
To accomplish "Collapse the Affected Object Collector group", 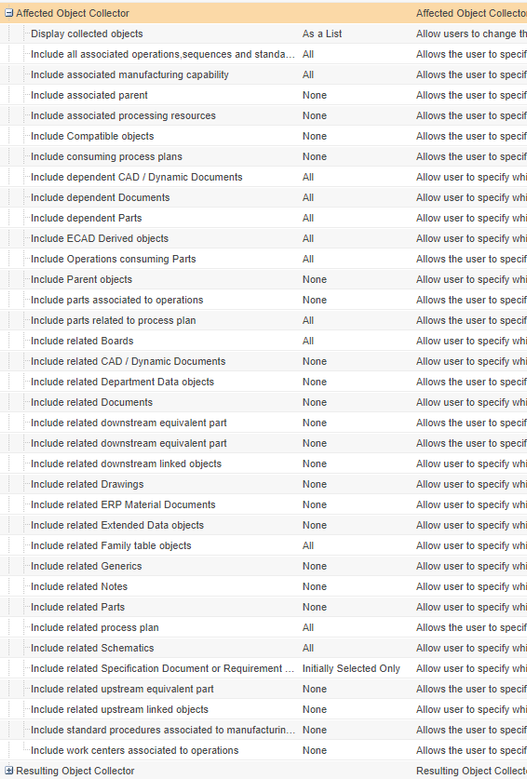I will [9, 13].
